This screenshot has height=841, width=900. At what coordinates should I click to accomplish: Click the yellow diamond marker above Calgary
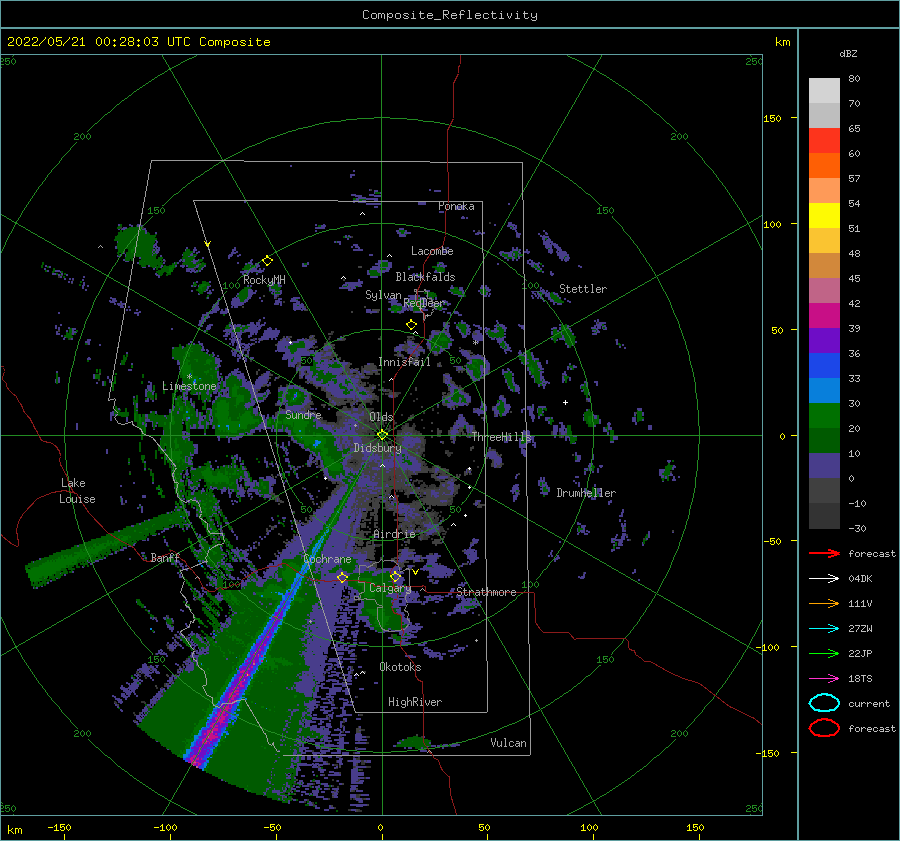tap(395, 576)
